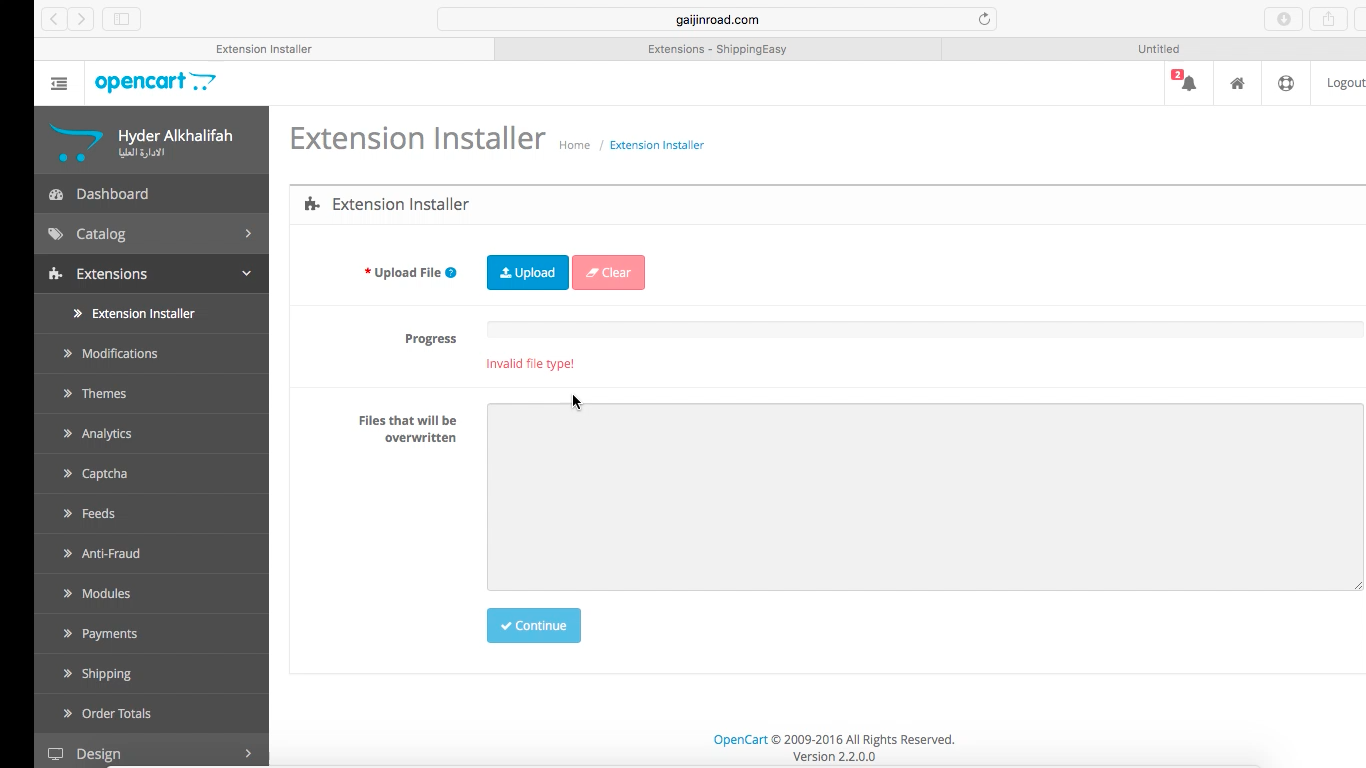
Task: Click the blue Upload button
Action: [528, 273]
